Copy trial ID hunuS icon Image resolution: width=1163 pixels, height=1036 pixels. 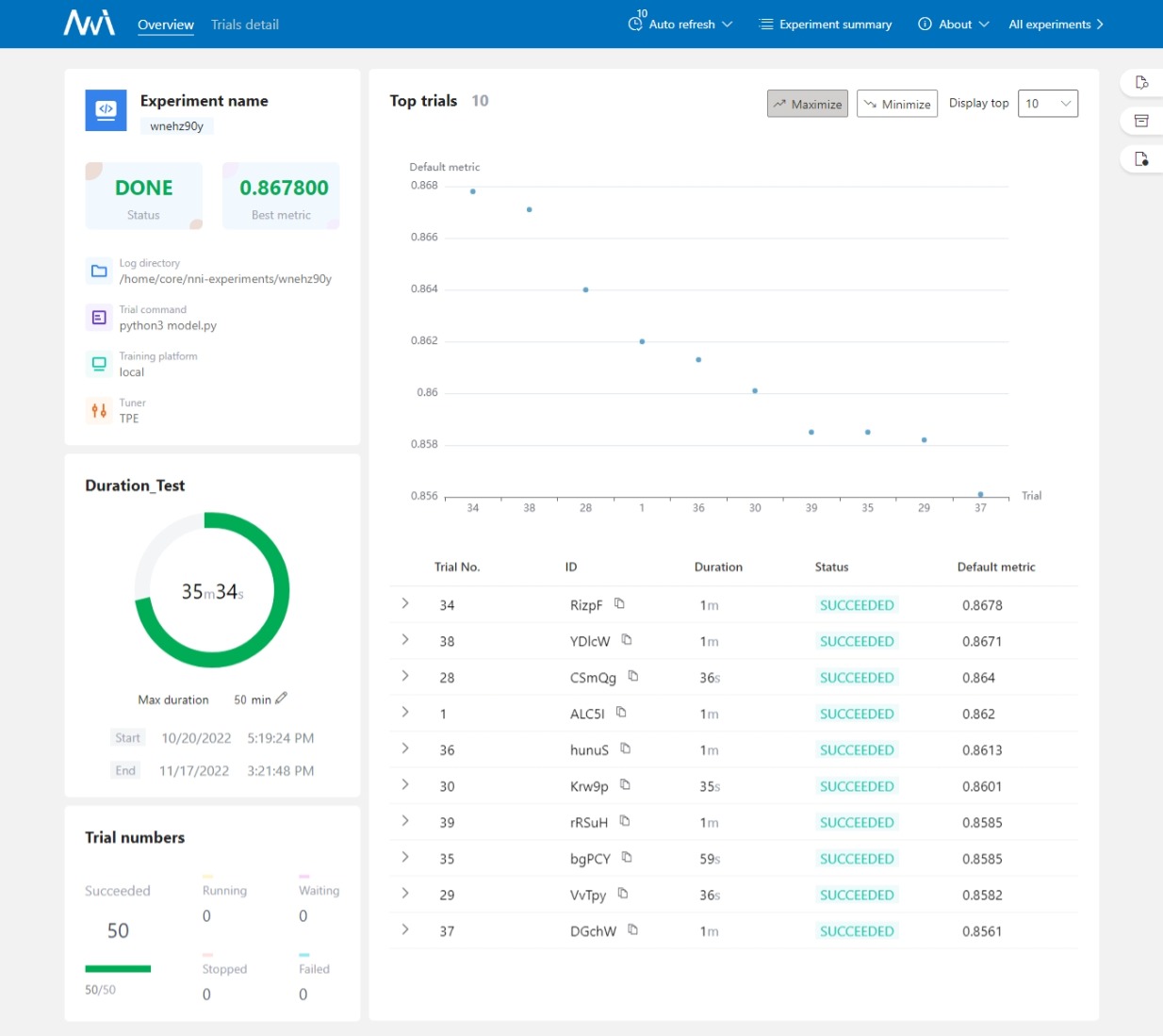(x=625, y=748)
